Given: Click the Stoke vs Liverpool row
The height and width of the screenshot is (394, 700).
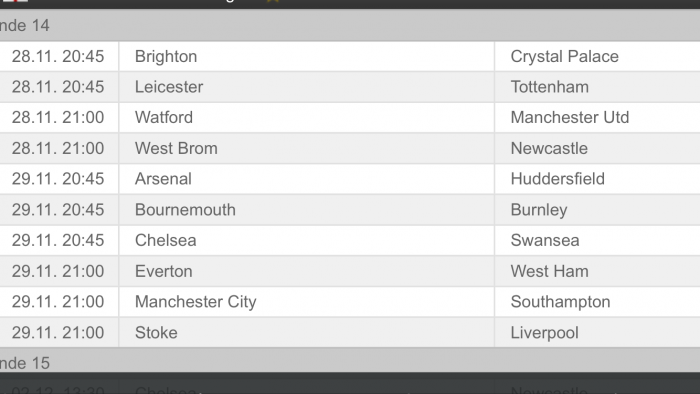Looking at the screenshot, I should click(350, 333).
